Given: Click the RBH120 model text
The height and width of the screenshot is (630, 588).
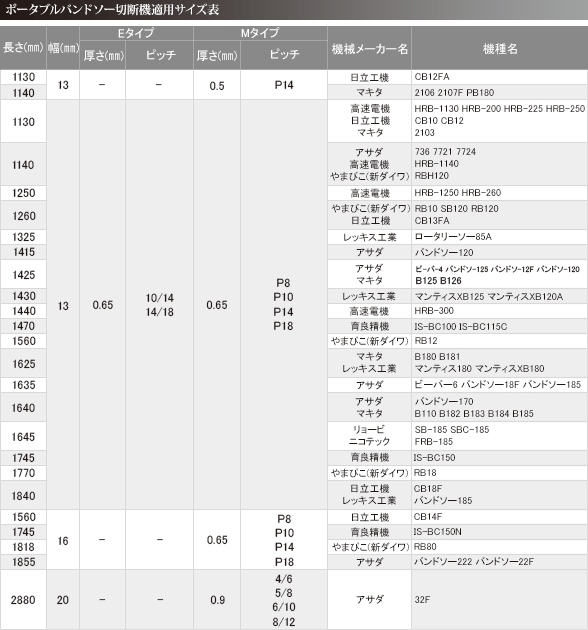Looking at the screenshot, I should [432, 176].
